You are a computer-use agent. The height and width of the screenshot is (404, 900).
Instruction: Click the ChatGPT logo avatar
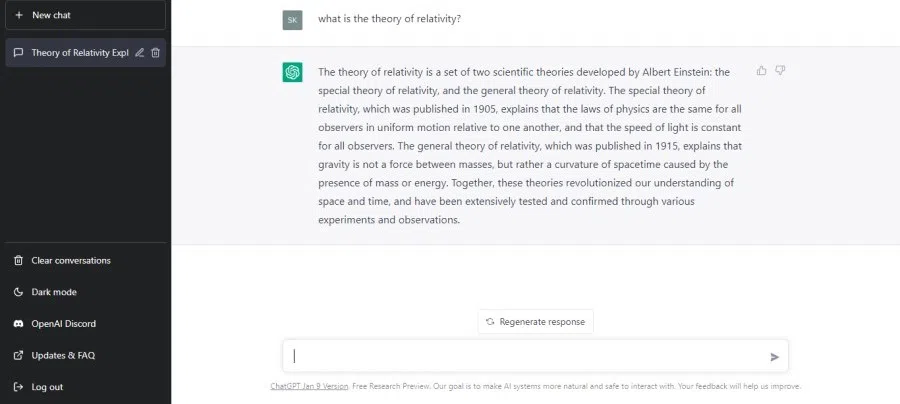(292, 72)
